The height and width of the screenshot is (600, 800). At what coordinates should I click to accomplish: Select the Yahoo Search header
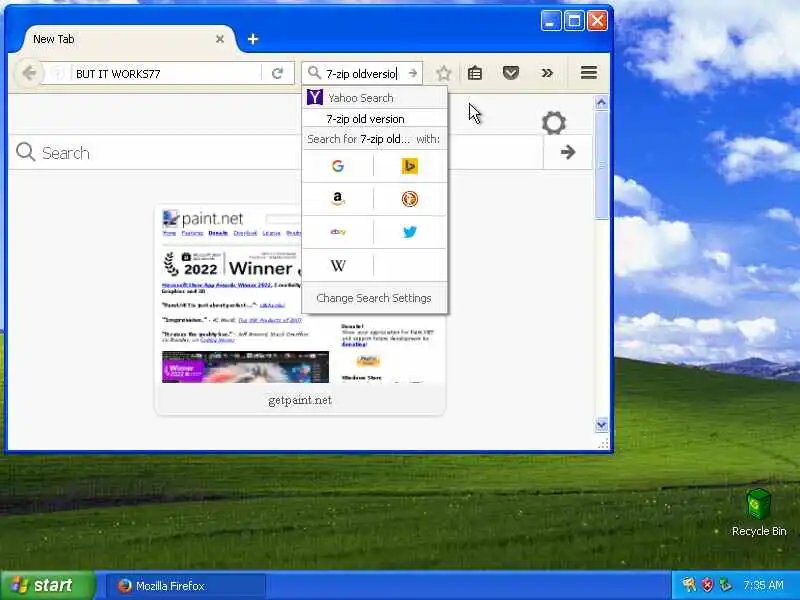click(375, 97)
